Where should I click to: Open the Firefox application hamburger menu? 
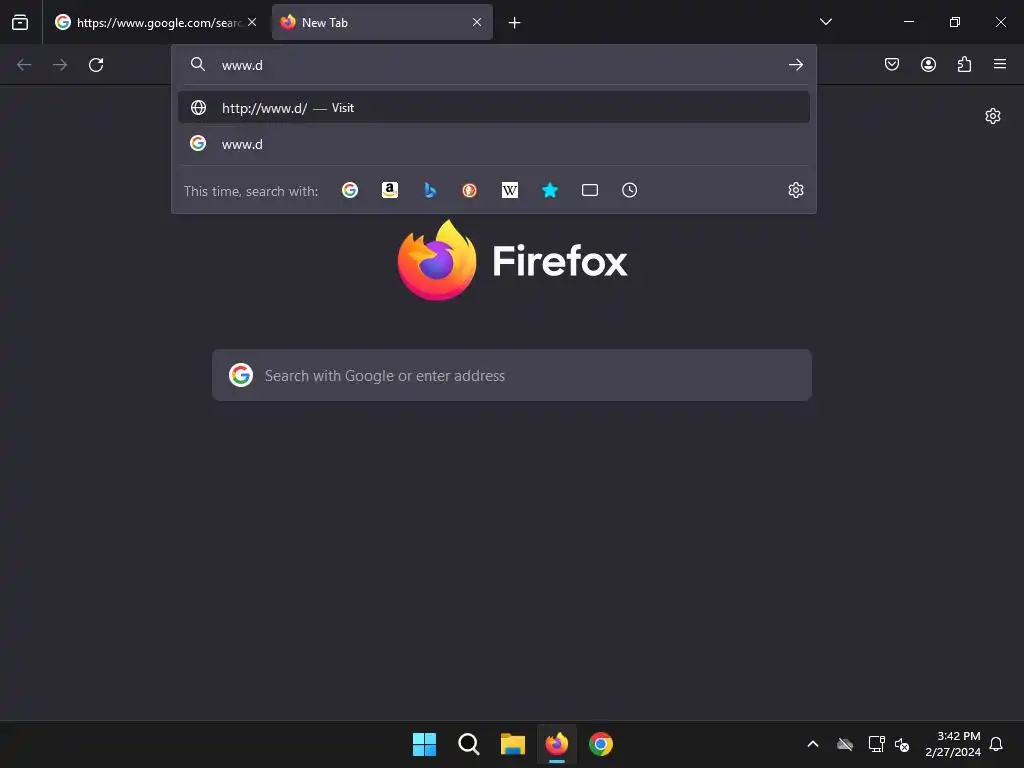[x=1000, y=64]
